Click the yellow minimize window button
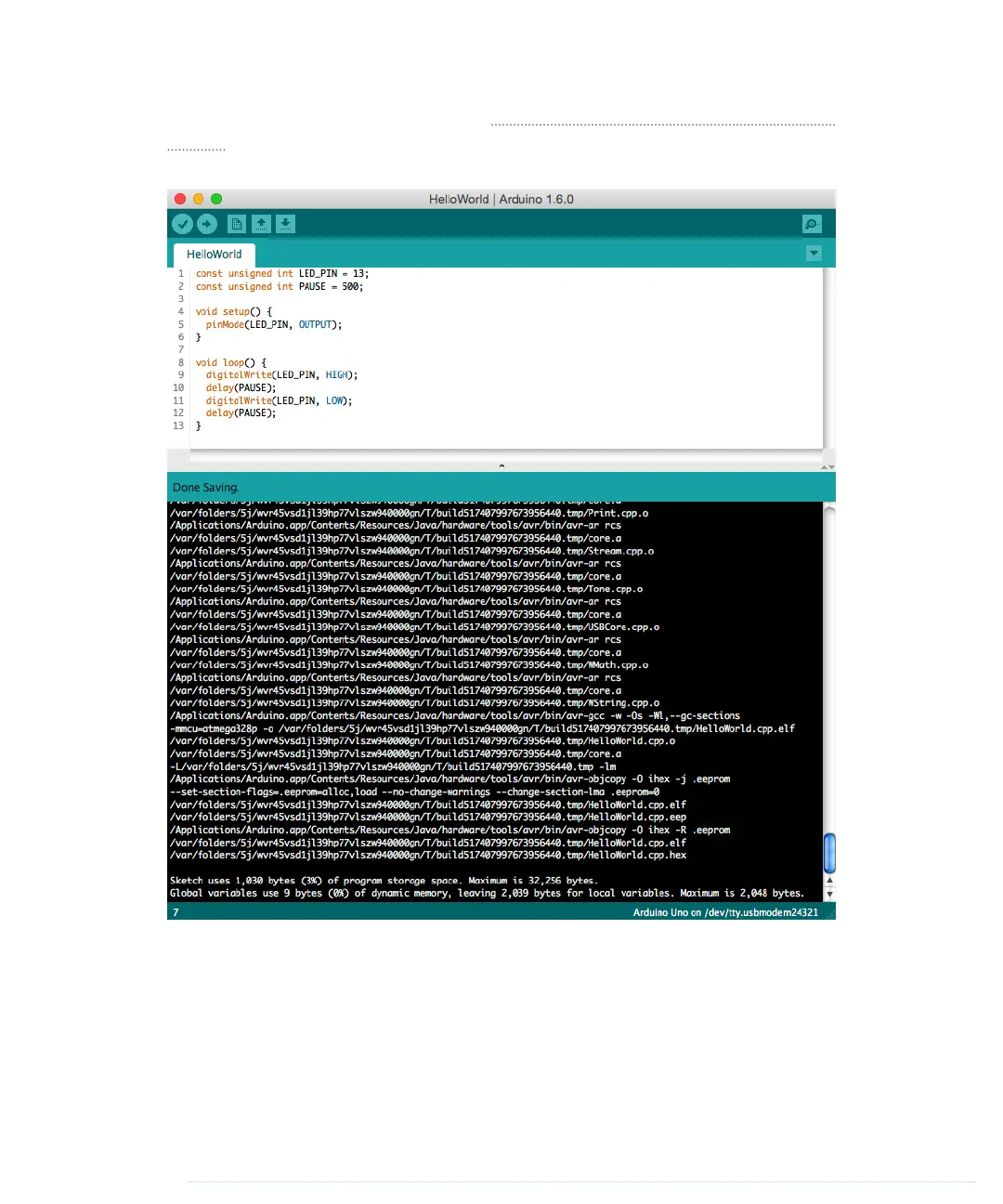This screenshot has width=1003, height=1204. [x=198, y=199]
